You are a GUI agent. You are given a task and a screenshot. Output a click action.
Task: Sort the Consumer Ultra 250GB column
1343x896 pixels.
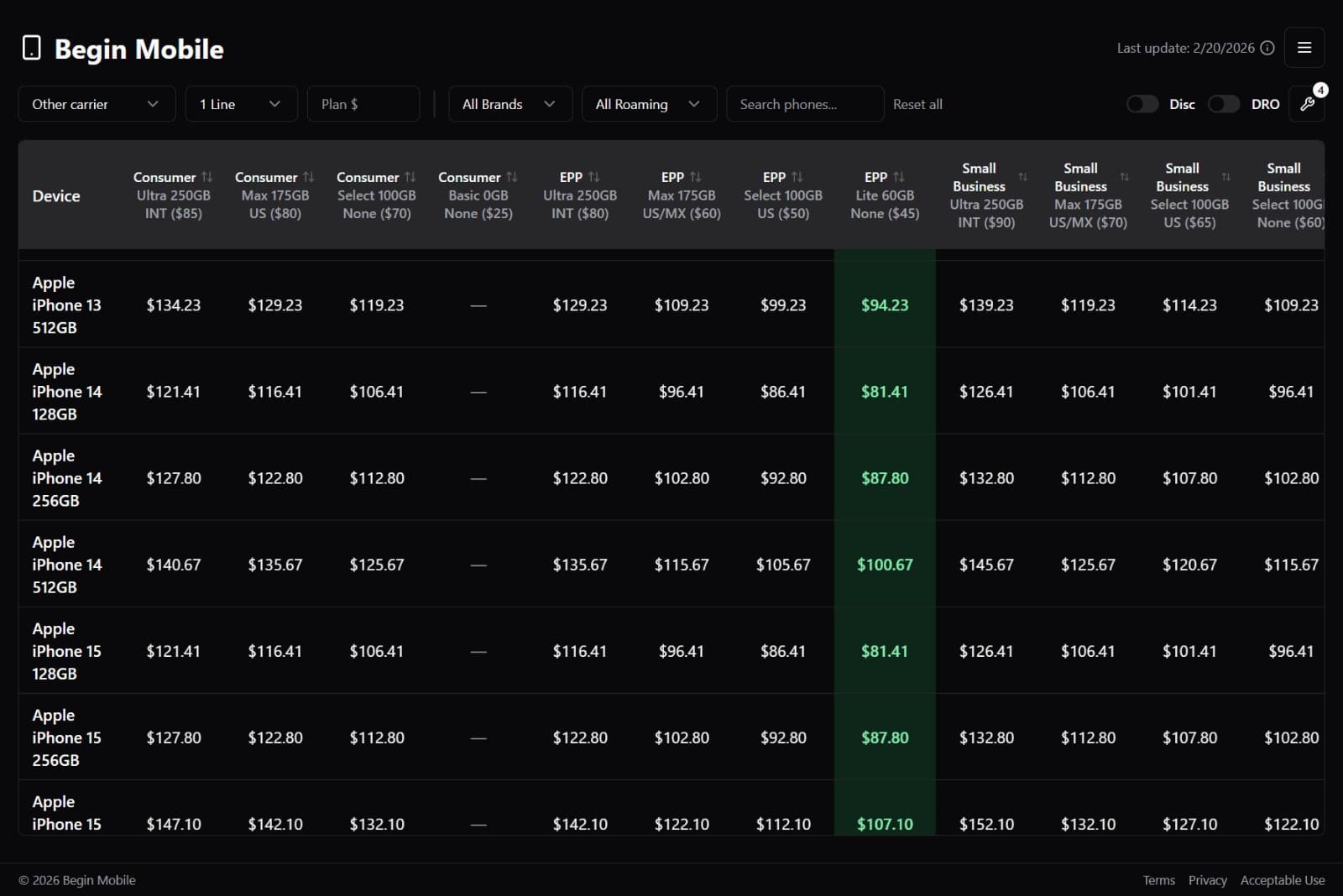click(207, 177)
